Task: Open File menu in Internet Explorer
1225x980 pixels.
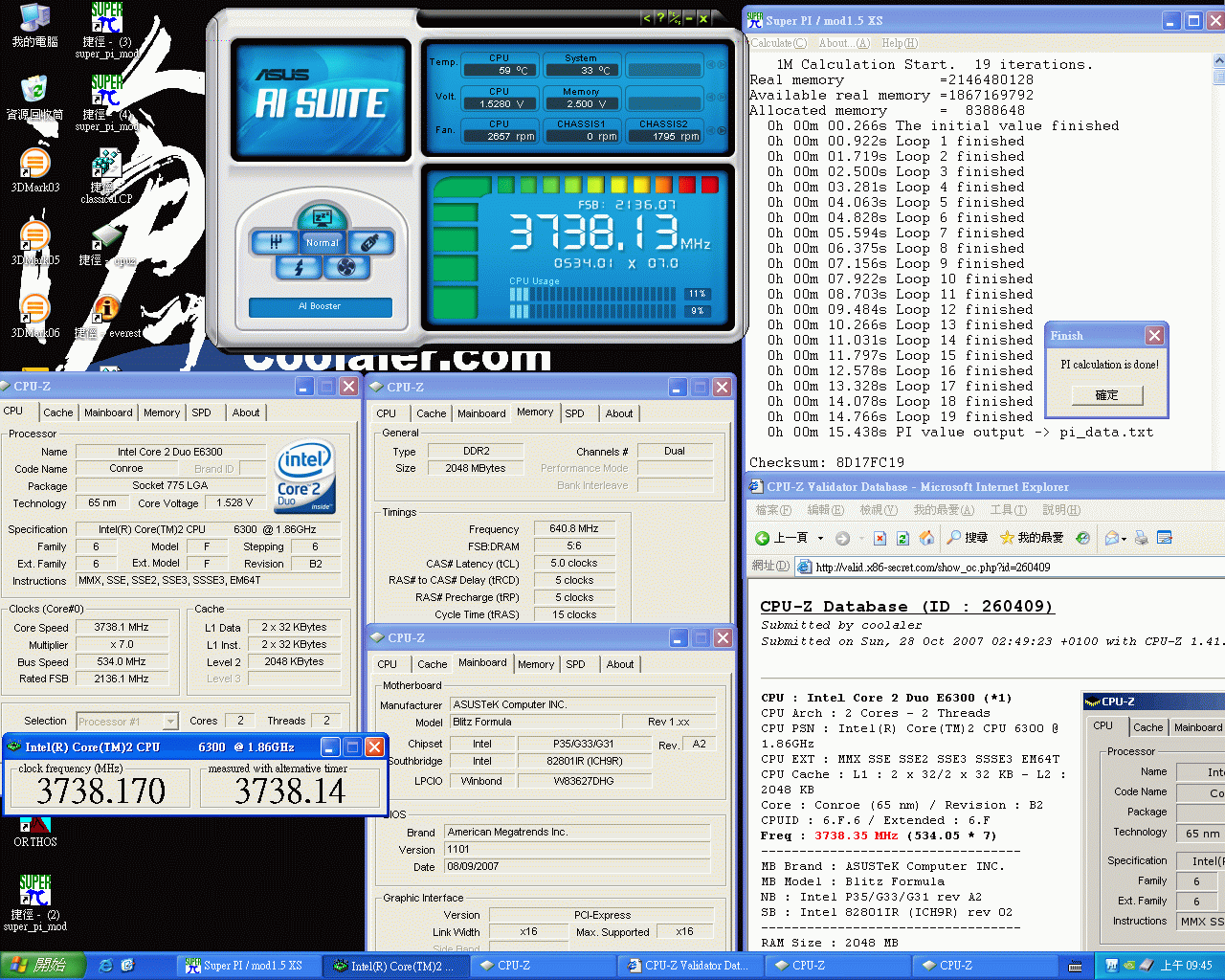Action: (x=773, y=510)
